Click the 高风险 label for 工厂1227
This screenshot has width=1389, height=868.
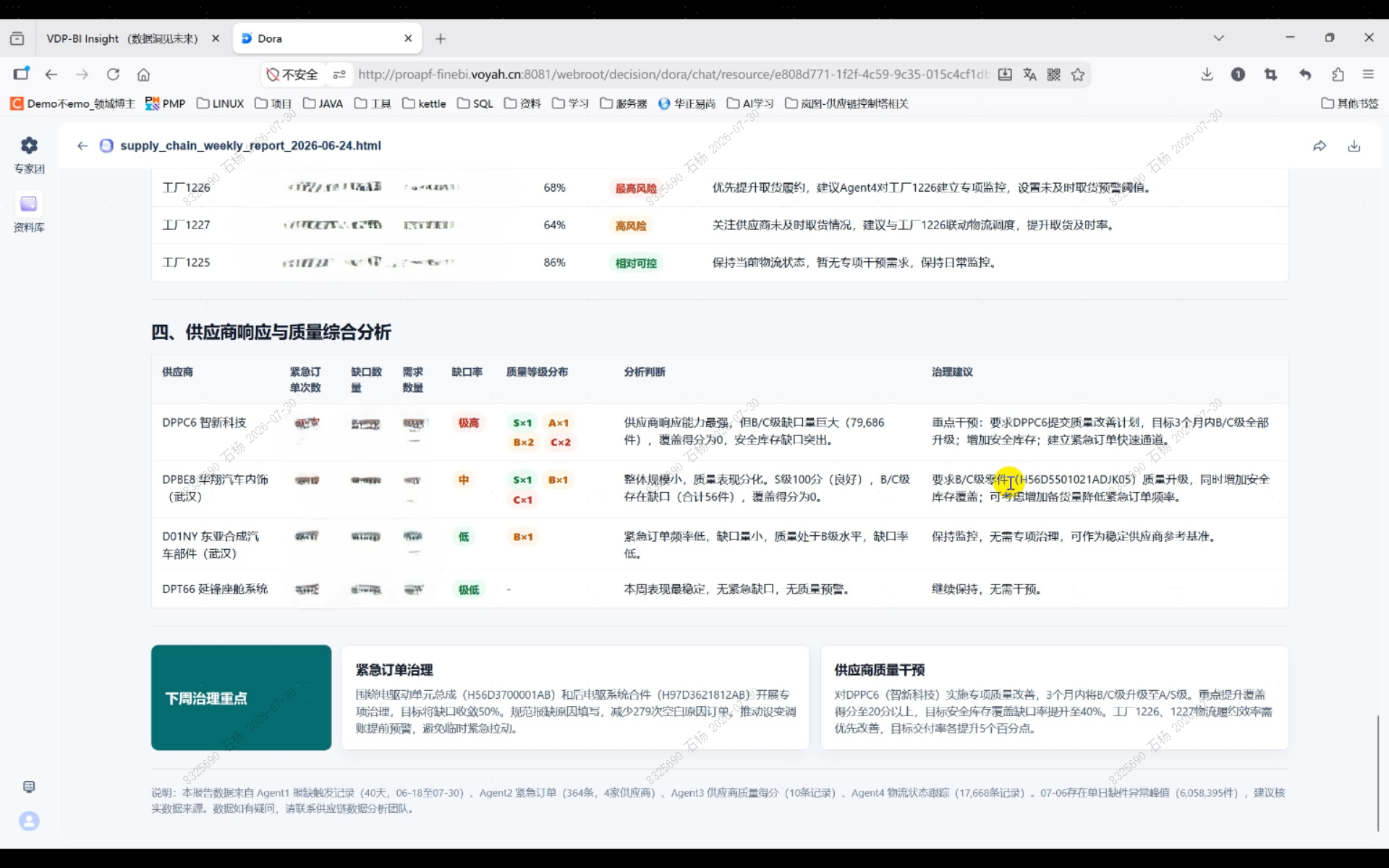[631, 226]
